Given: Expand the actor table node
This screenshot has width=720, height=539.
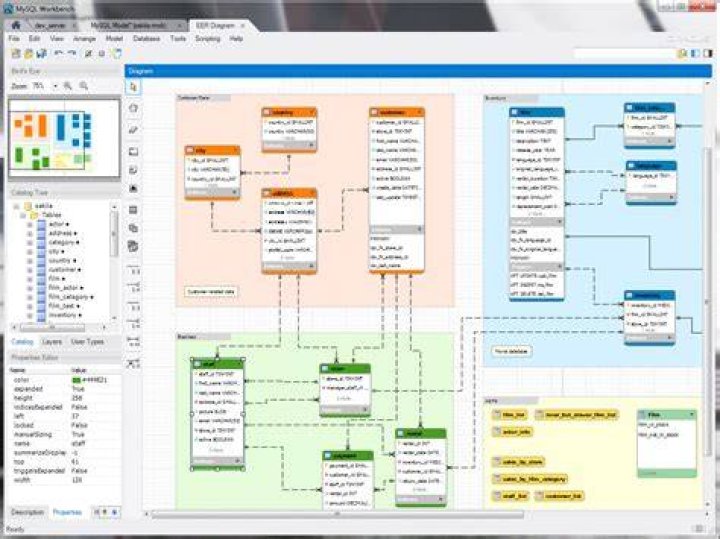Looking at the screenshot, I should click(30, 224).
